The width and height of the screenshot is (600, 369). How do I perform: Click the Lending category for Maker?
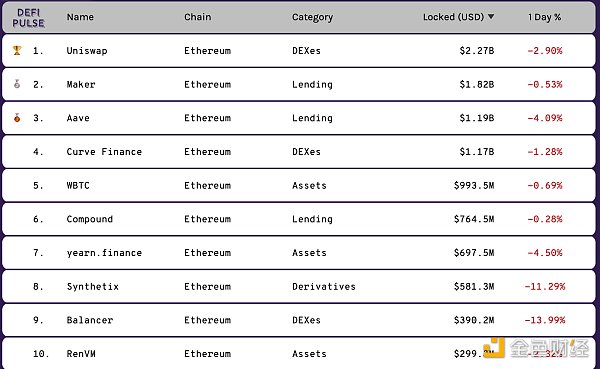click(312, 84)
